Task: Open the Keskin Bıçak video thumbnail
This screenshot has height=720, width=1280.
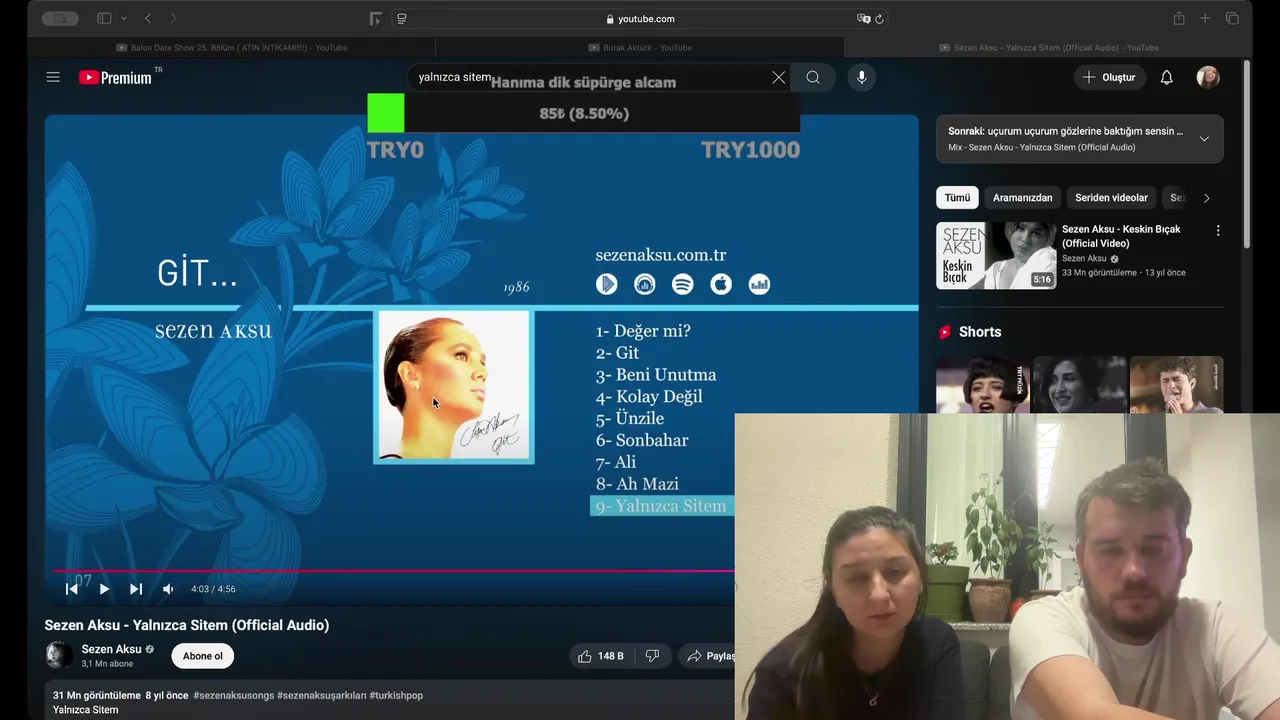Action: [x=996, y=255]
